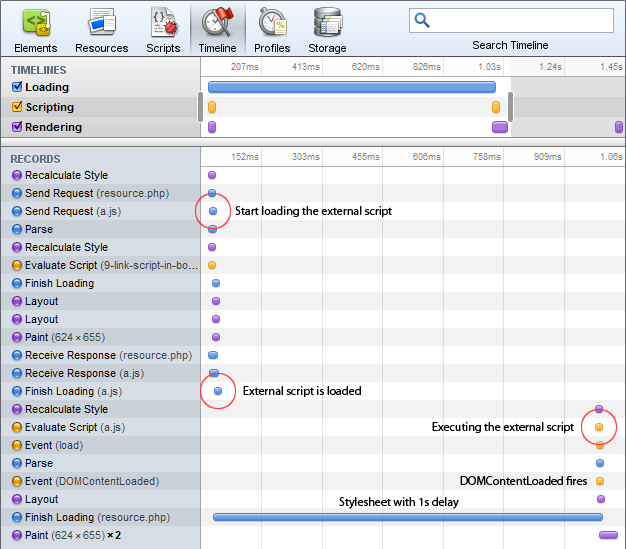Switch to the Scripts panel icon
This screenshot has width=626, height=549.
(162, 22)
